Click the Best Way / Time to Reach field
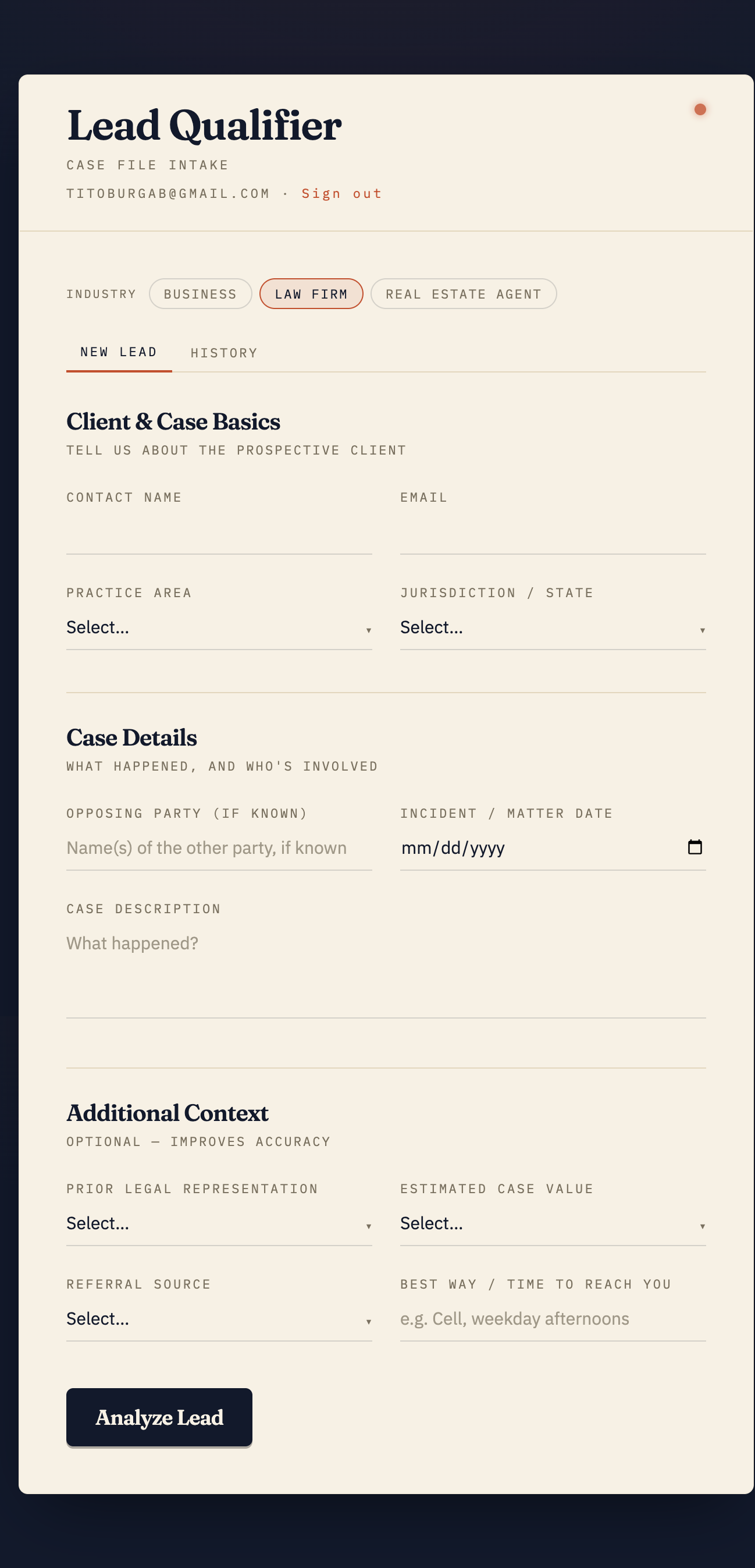The width and height of the screenshot is (755, 1568). point(553,1319)
